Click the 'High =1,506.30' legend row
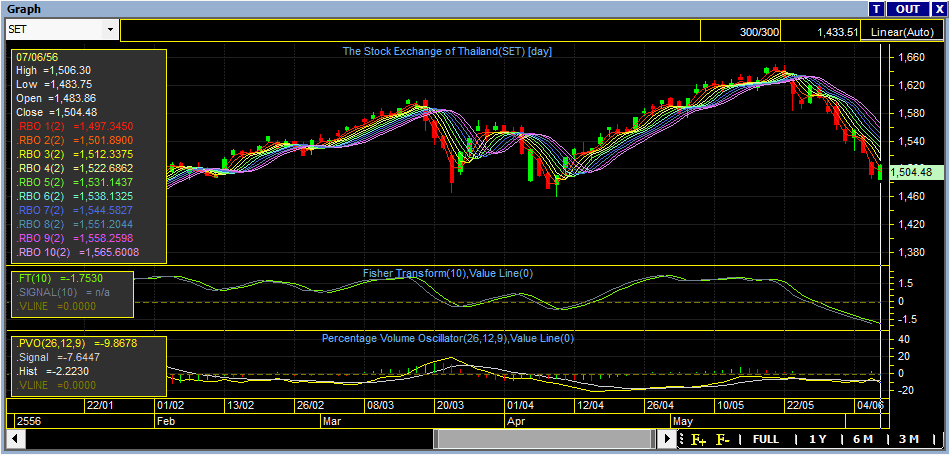Viewport: 950px width, 455px height. pos(53,70)
